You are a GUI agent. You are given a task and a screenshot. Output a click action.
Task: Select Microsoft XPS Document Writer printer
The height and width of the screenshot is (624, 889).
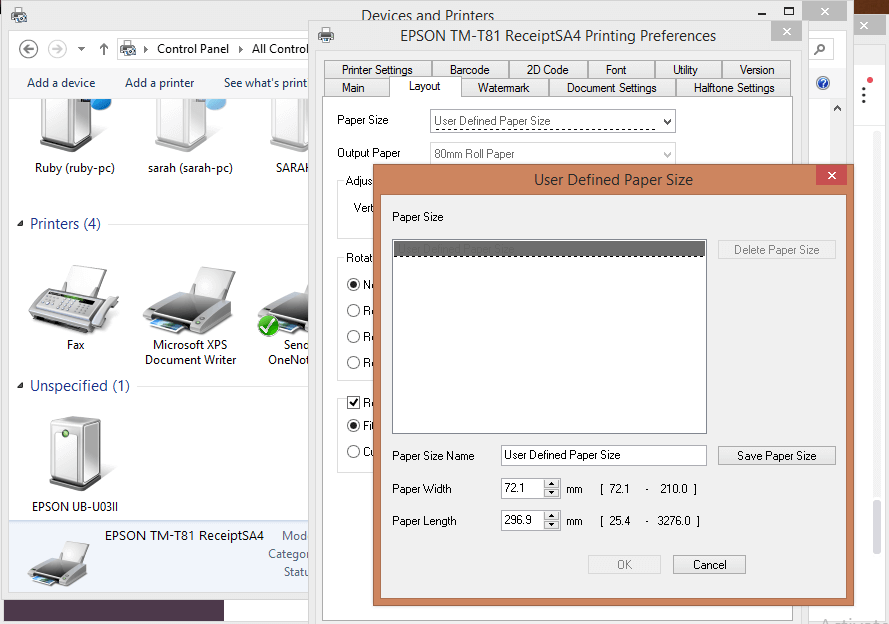point(190,300)
